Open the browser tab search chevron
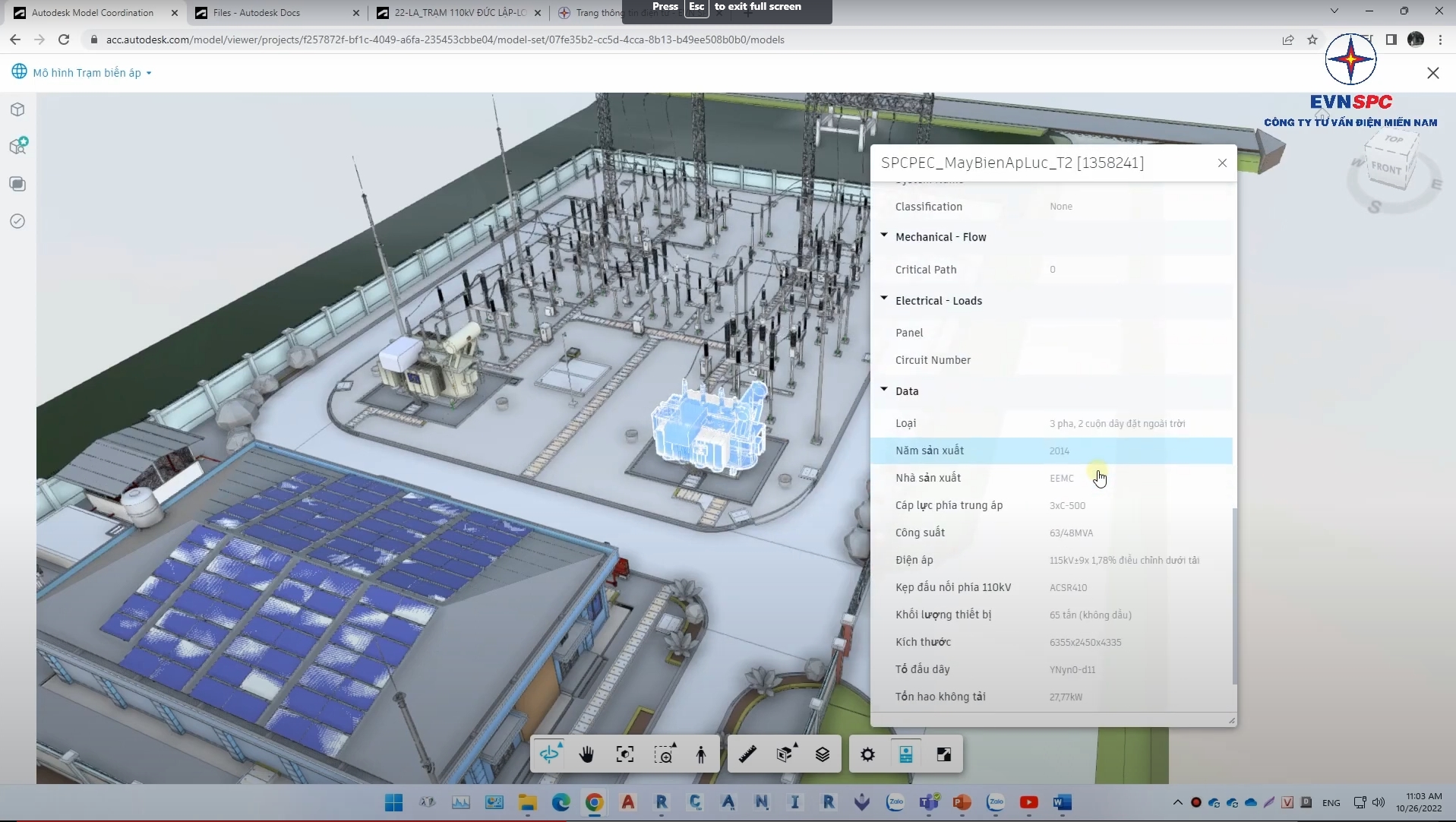Image resolution: width=1456 pixels, height=822 pixels. click(x=1334, y=11)
